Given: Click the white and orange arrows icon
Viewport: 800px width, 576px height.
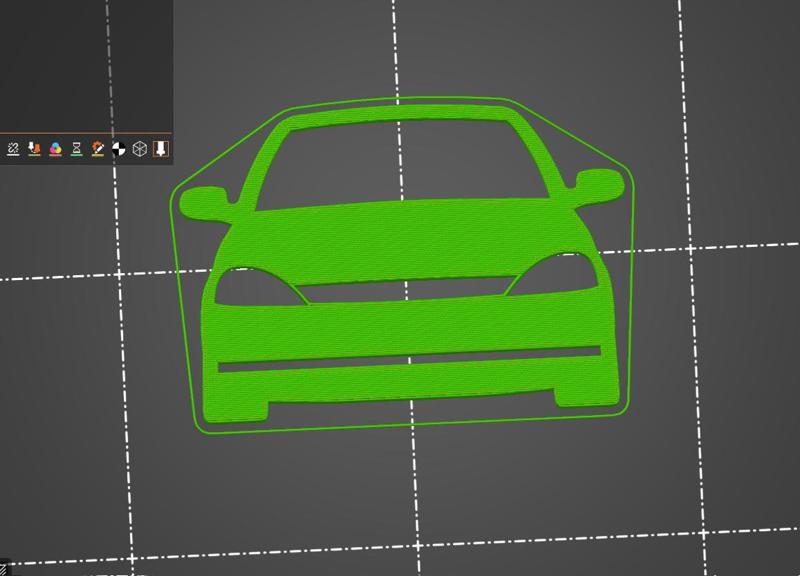Looking at the screenshot, I should pyautogui.click(x=34, y=148).
